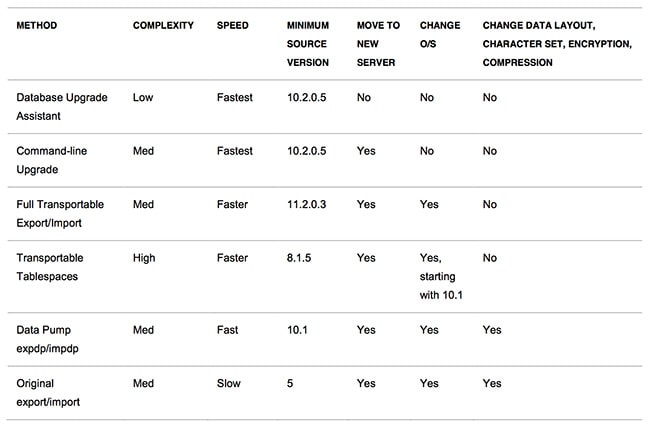
Task: Click the MOVE TO NEW SERVER header
Action: [x=376, y=42]
